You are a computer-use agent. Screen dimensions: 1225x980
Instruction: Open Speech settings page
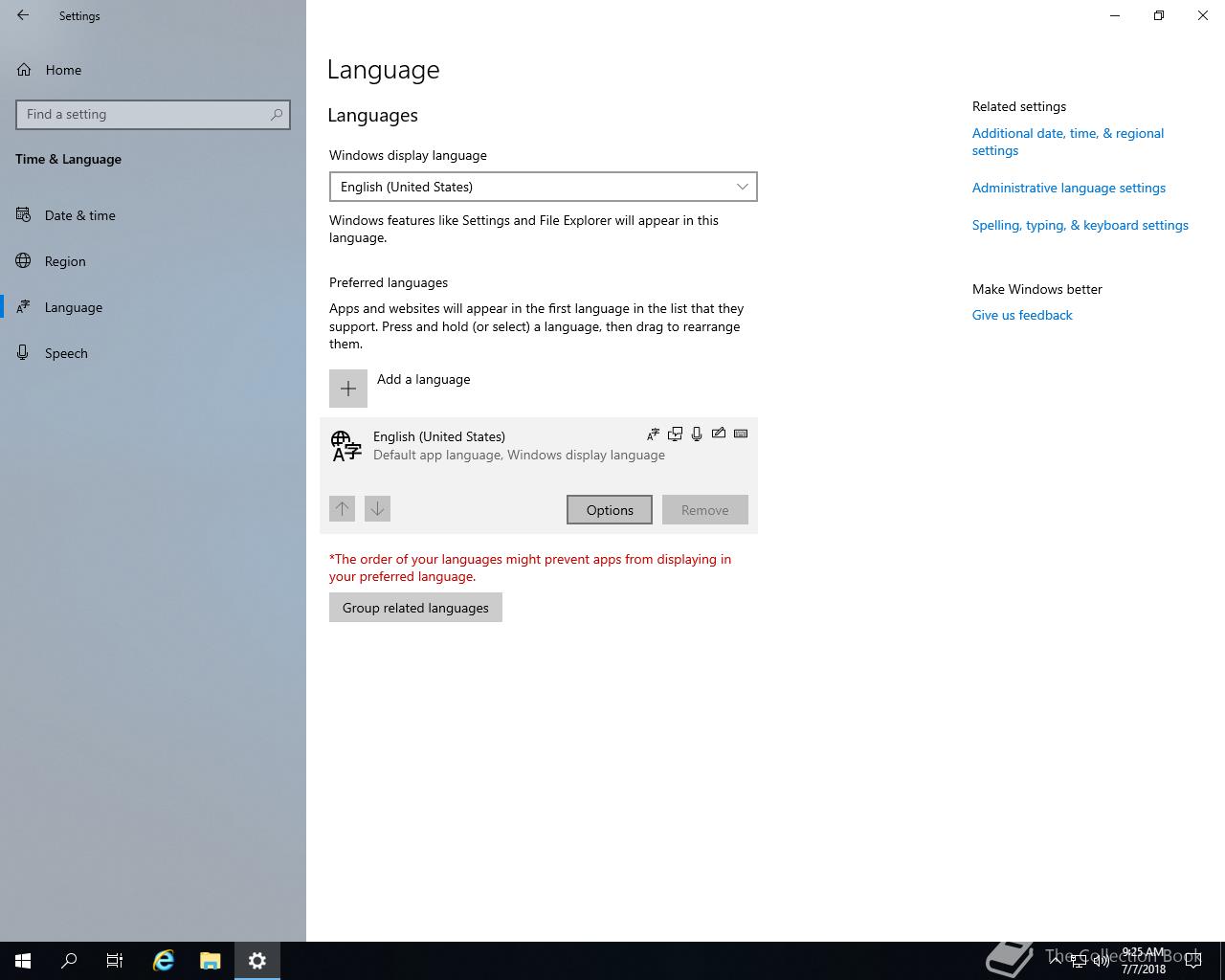point(153,353)
